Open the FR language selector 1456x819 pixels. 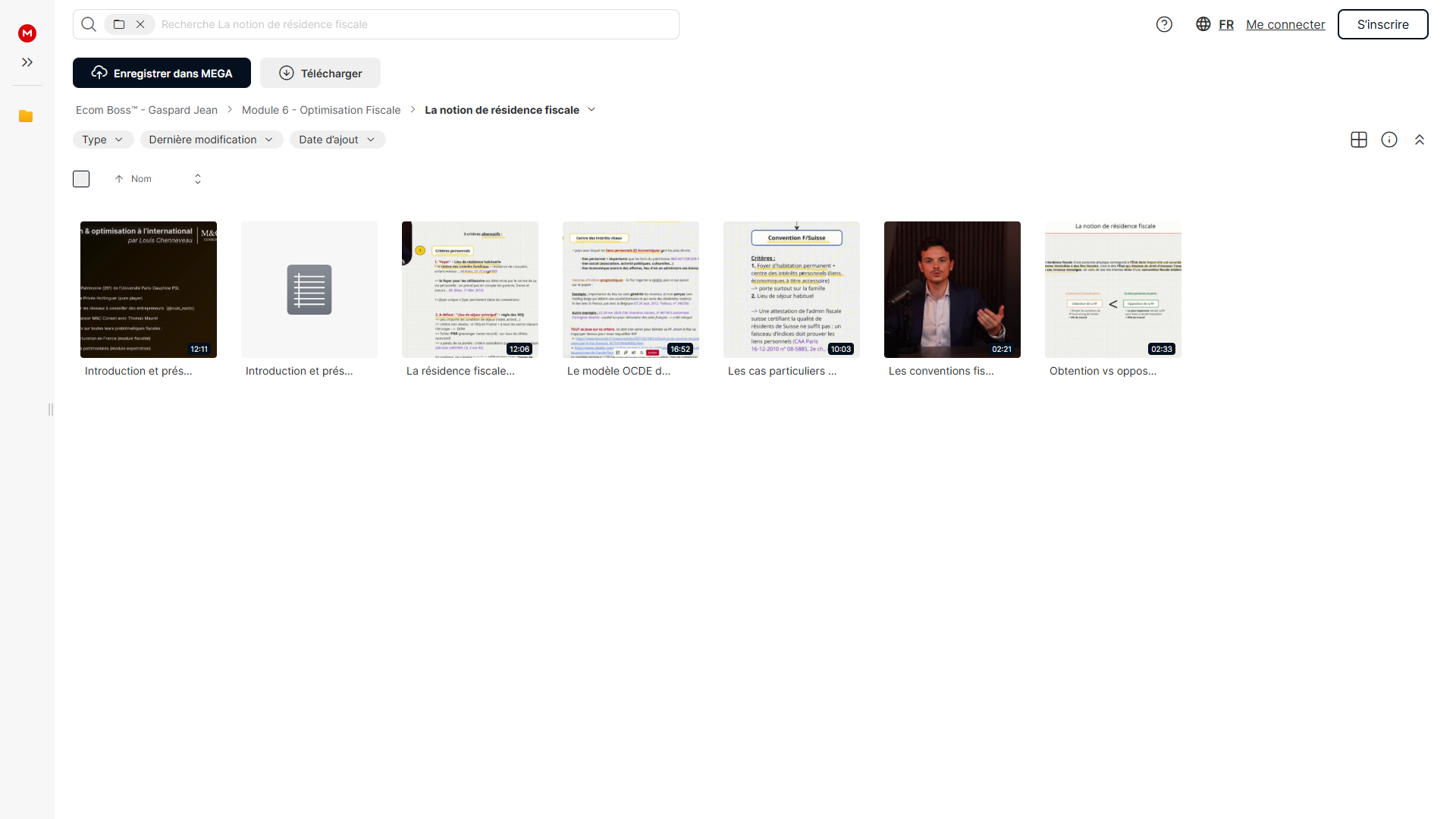[x=1215, y=24]
